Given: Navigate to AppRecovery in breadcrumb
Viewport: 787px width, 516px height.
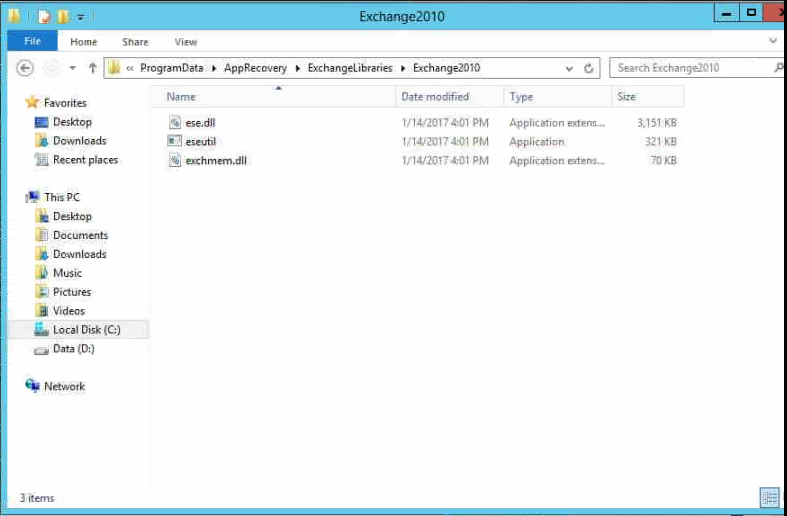Looking at the screenshot, I should [x=255, y=68].
